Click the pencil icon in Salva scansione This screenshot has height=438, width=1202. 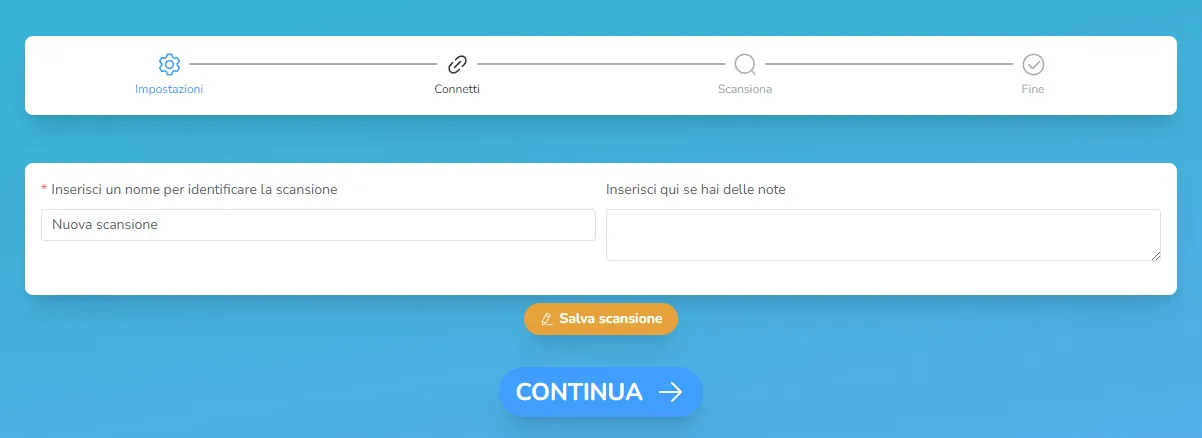pos(546,319)
